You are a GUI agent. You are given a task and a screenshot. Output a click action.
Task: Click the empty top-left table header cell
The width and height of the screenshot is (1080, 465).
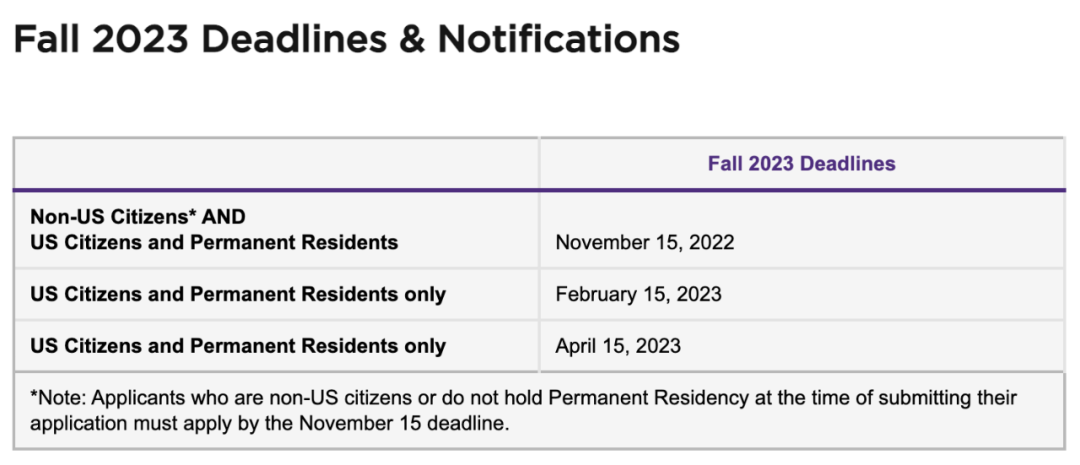[x=276, y=163]
